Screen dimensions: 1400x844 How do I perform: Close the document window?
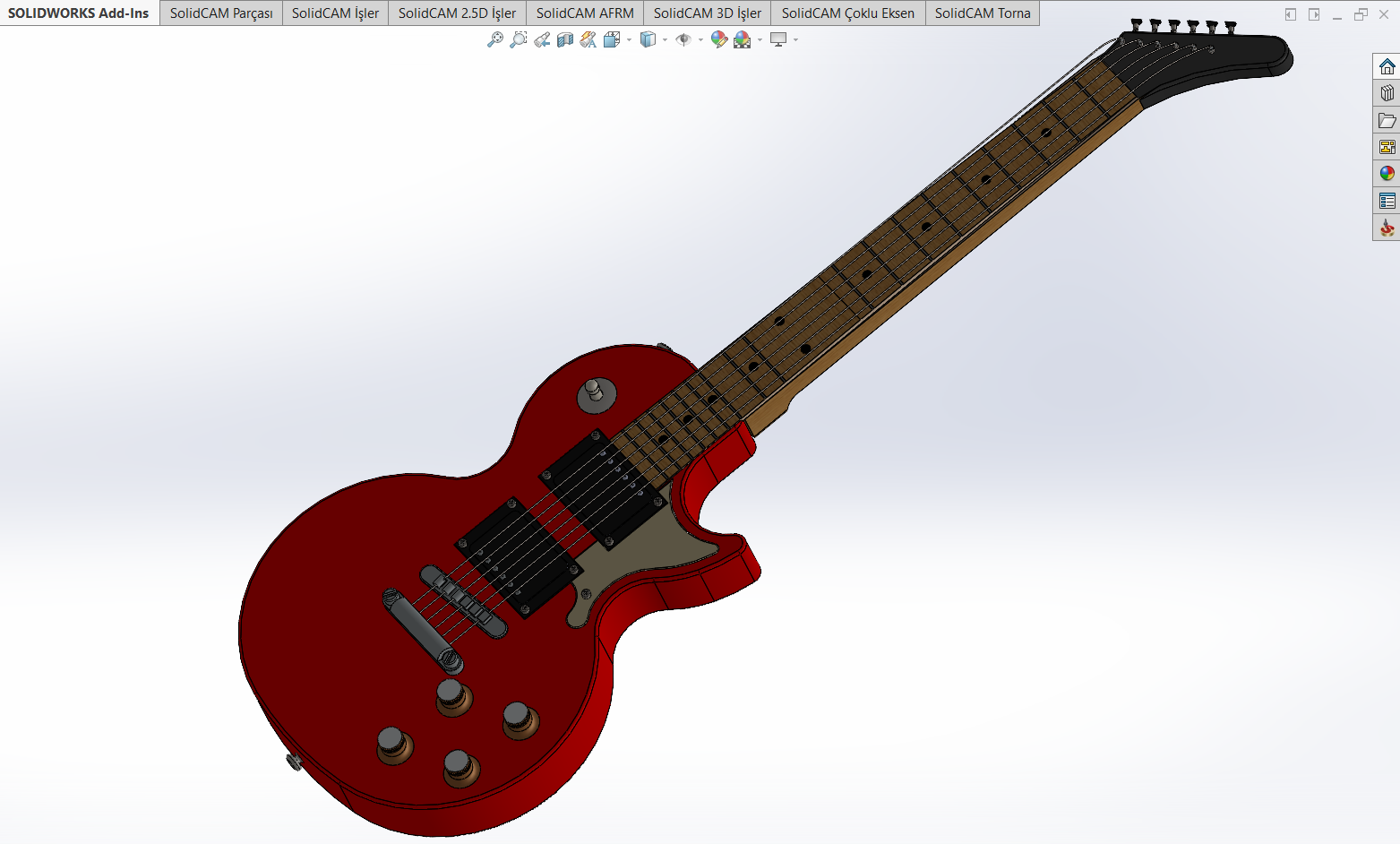click(1384, 14)
